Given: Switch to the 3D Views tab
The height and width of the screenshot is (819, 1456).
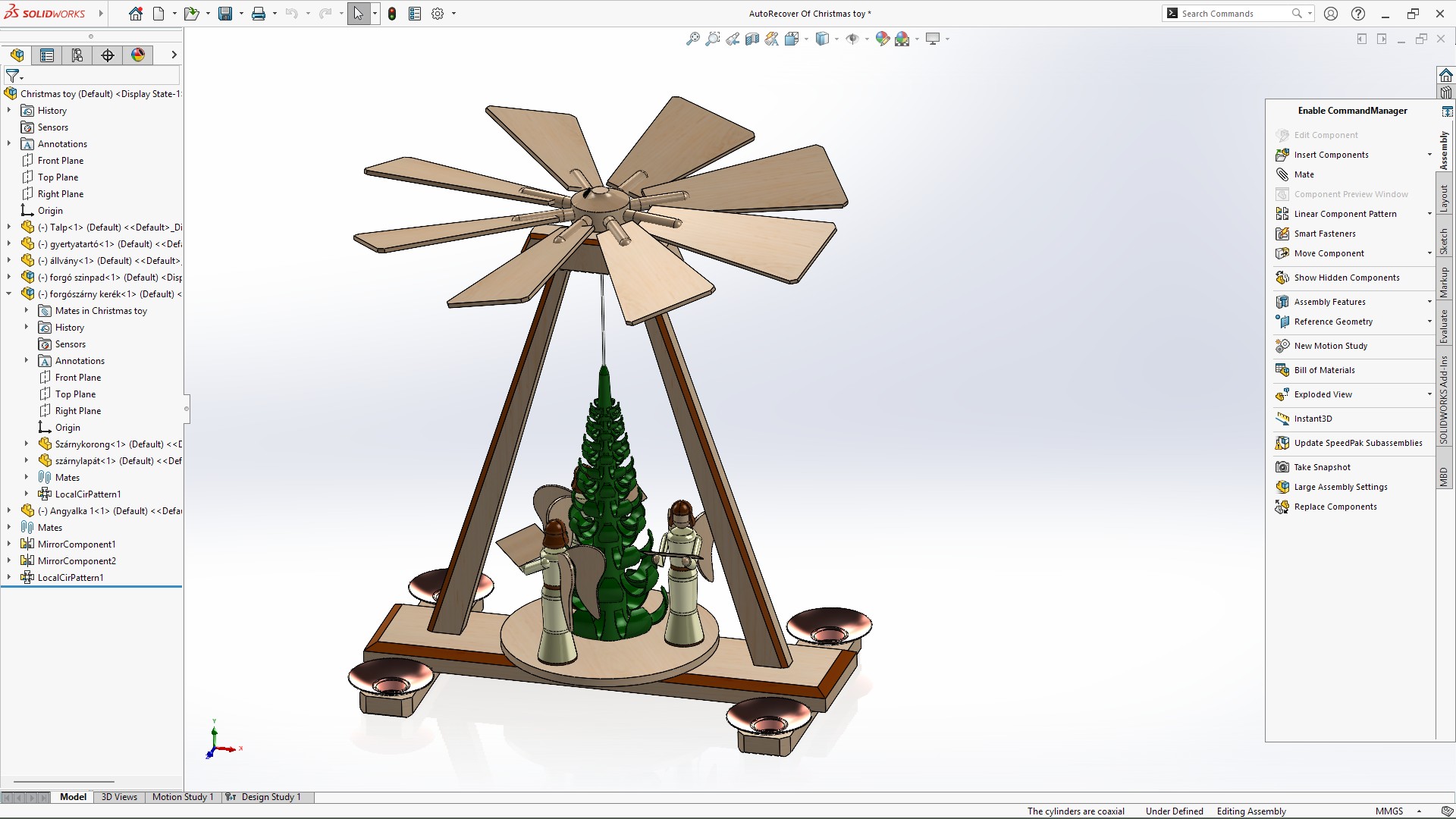Looking at the screenshot, I should (x=119, y=797).
